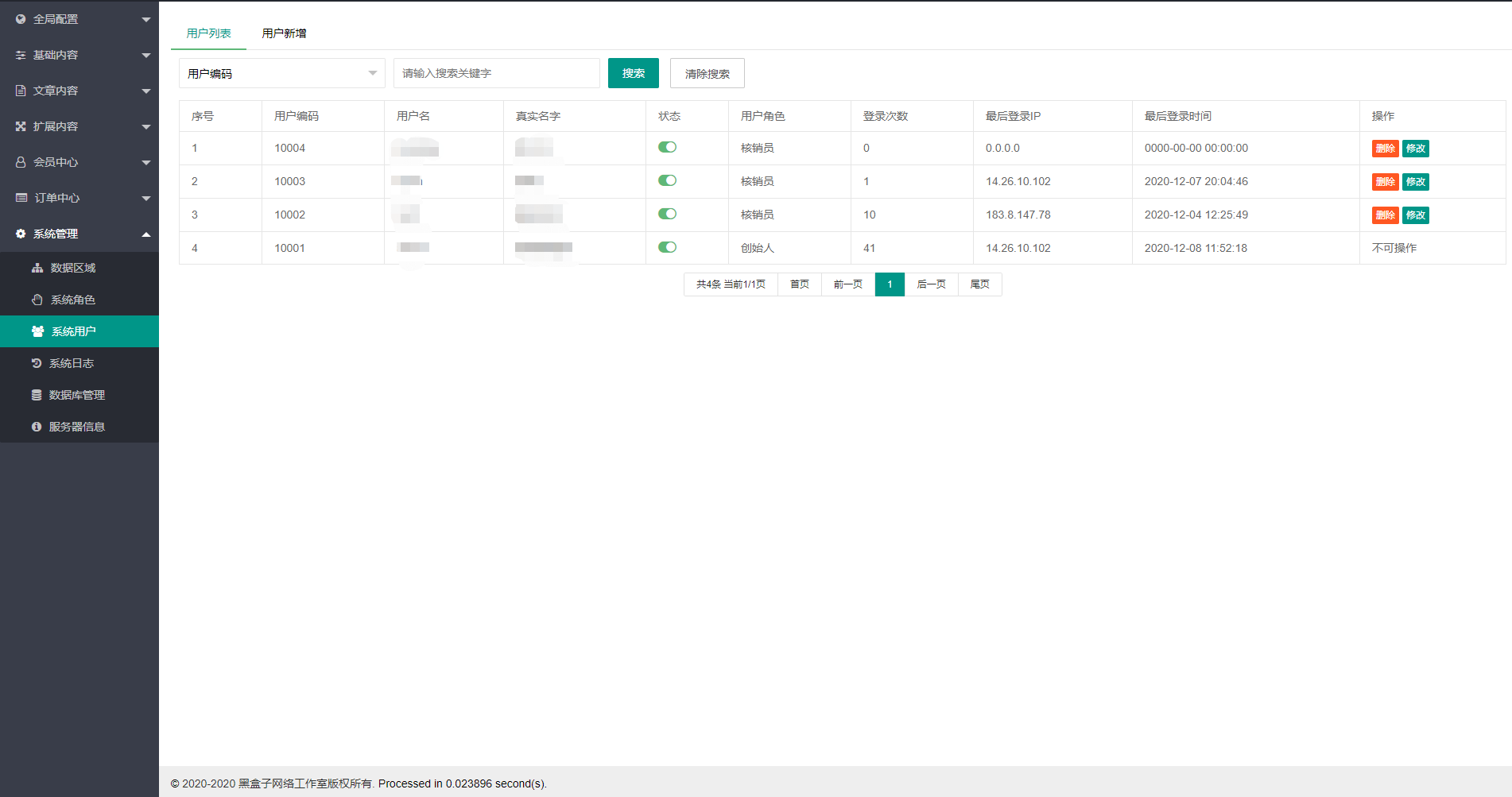
Task: Click the 服务器信息 info icon
Action: [x=37, y=427]
